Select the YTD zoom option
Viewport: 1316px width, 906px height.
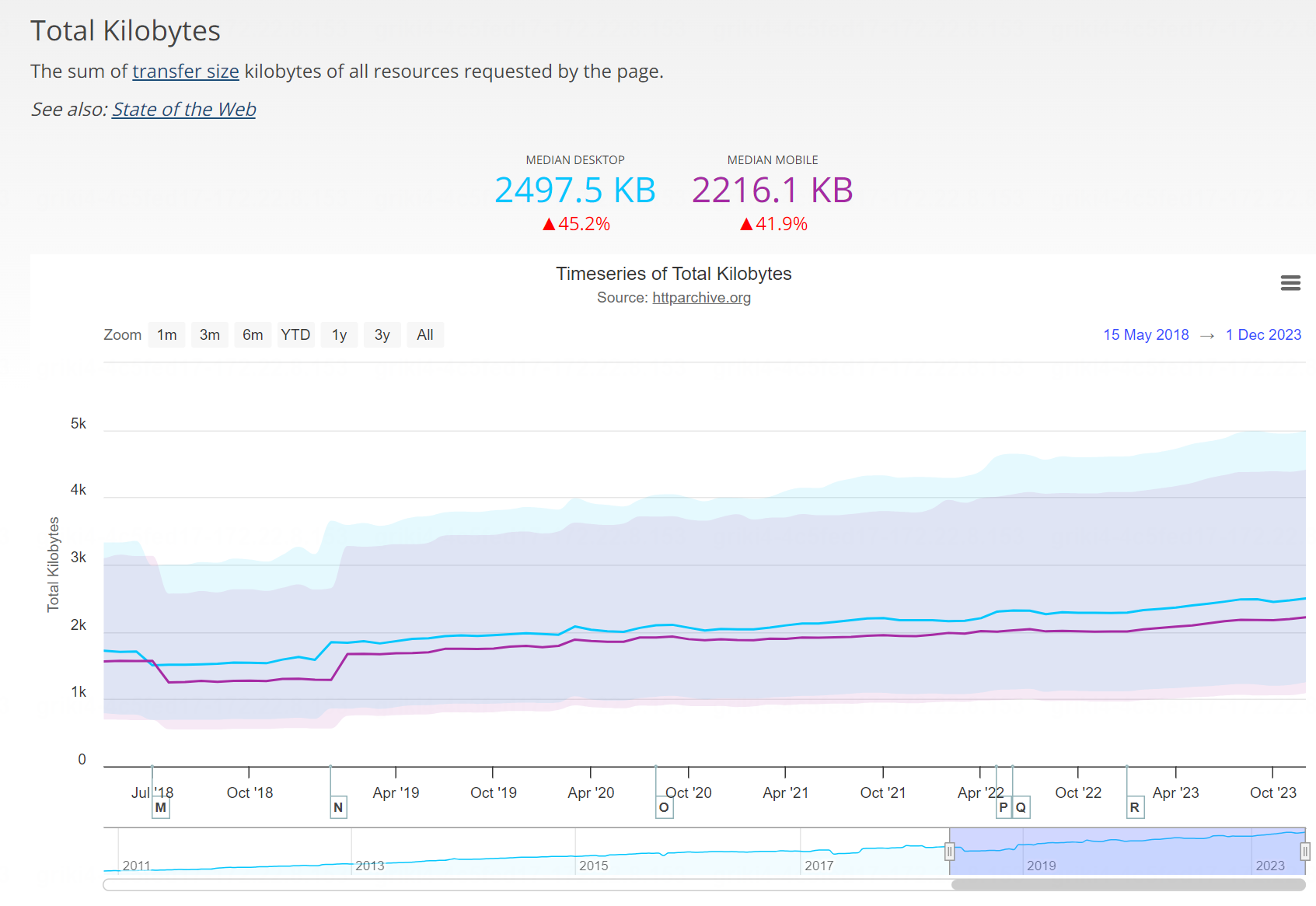(295, 335)
